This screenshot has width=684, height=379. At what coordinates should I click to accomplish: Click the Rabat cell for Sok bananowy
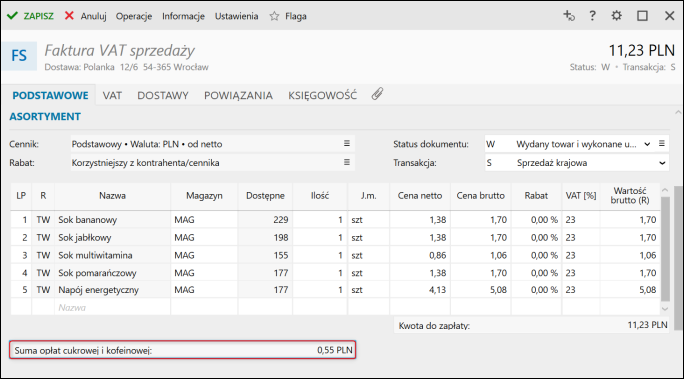536,220
